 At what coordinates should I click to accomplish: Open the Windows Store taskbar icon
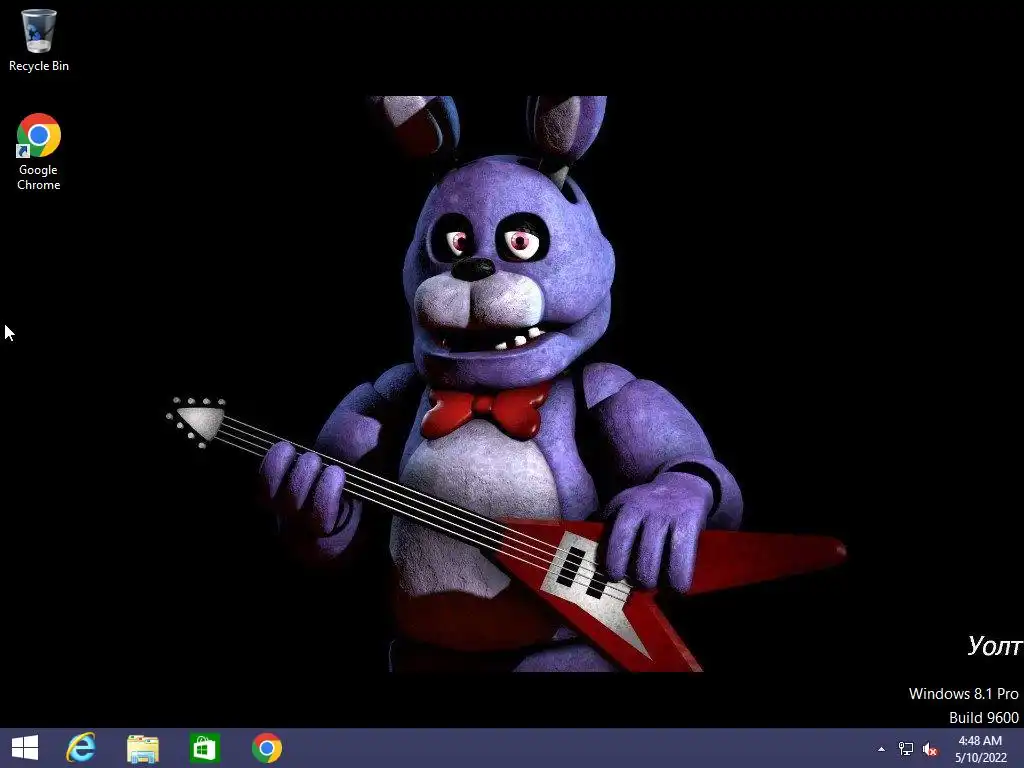204,748
